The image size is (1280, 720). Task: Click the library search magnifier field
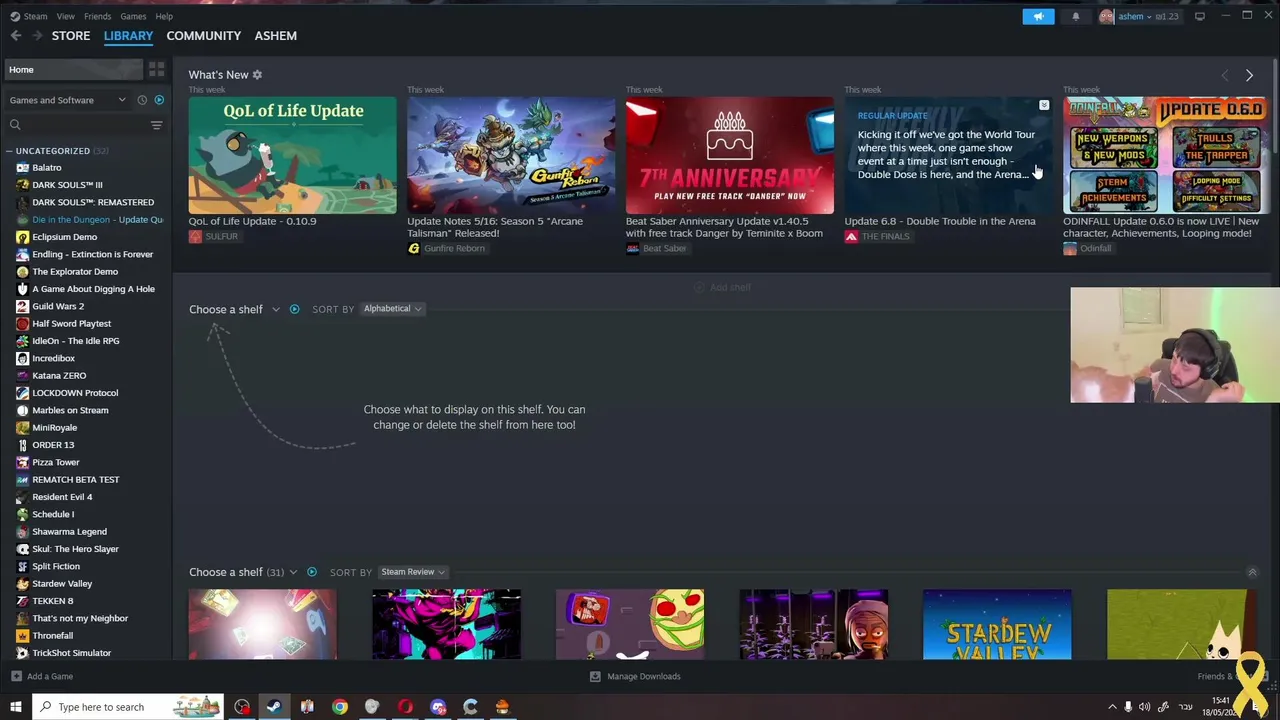click(76, 125)
